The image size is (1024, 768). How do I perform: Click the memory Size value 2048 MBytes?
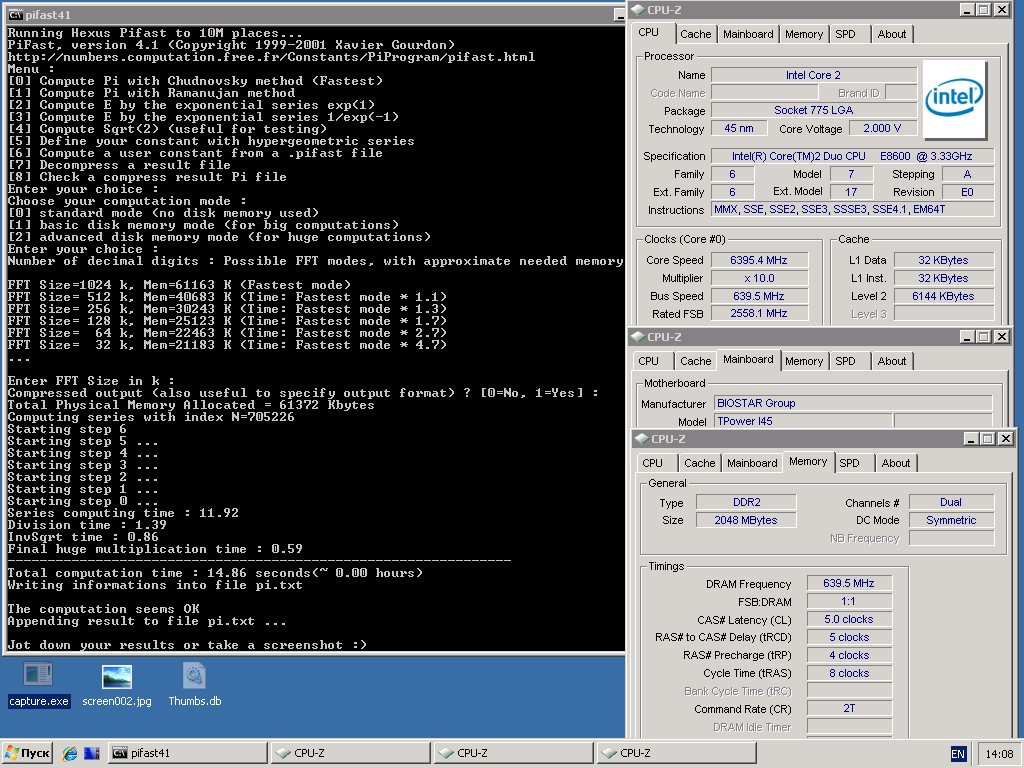tap(746, 520)
